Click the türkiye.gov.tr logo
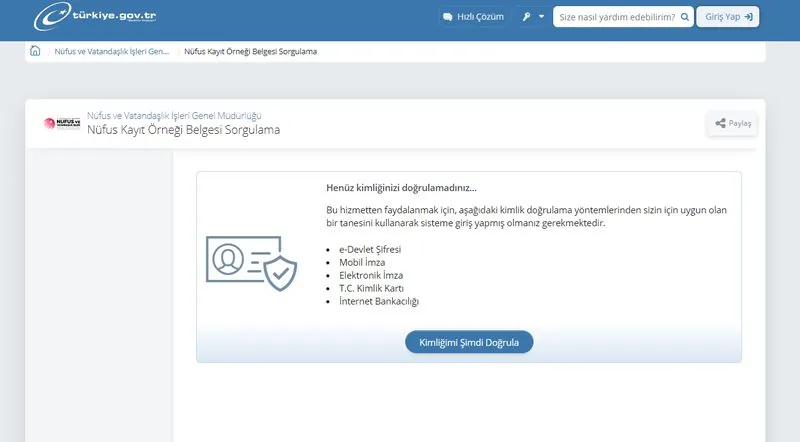This screenshot has height=442, width=800. (x=96, y=18)
